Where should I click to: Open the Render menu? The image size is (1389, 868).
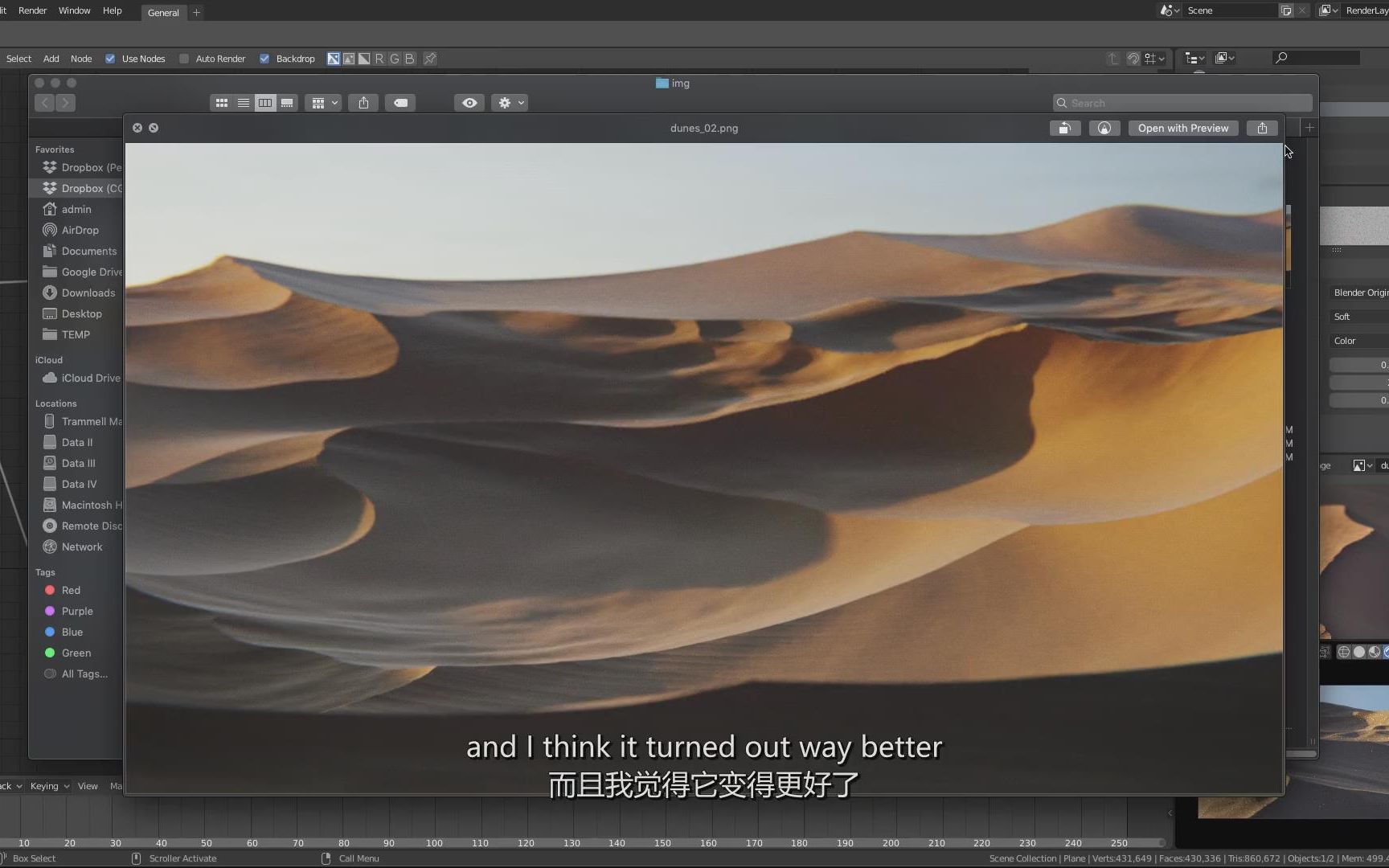tap(32, 10)
